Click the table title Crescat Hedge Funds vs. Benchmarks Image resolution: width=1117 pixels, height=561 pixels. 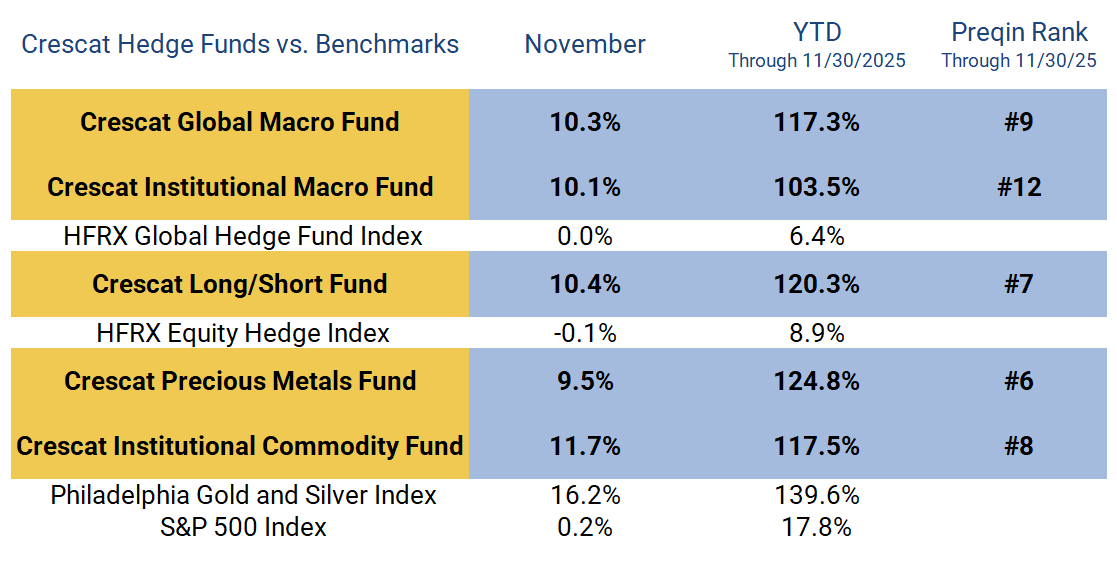coord(240,45)
